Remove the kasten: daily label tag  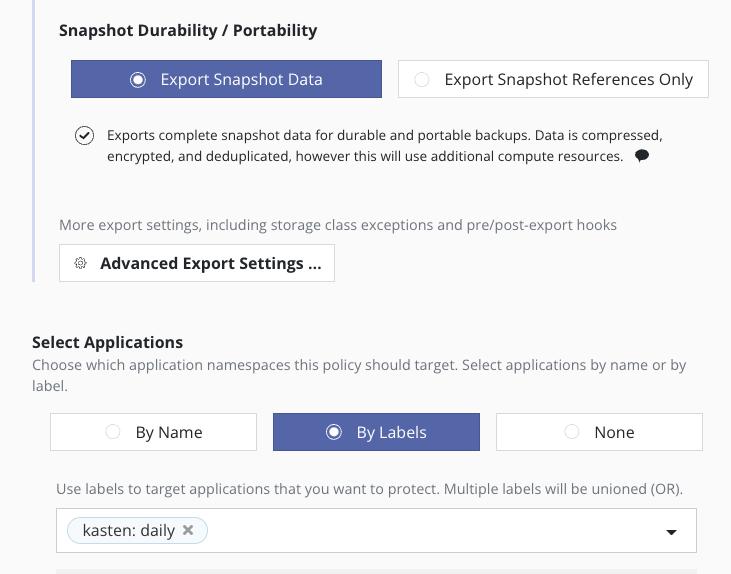click(x=188, y=531)
